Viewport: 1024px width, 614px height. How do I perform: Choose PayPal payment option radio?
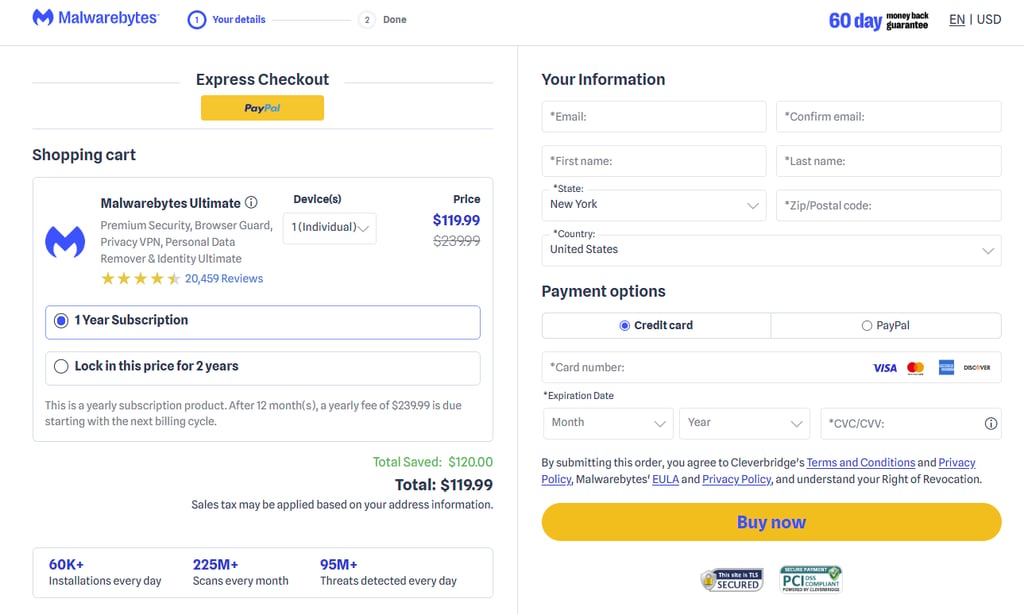coord(867,325)
